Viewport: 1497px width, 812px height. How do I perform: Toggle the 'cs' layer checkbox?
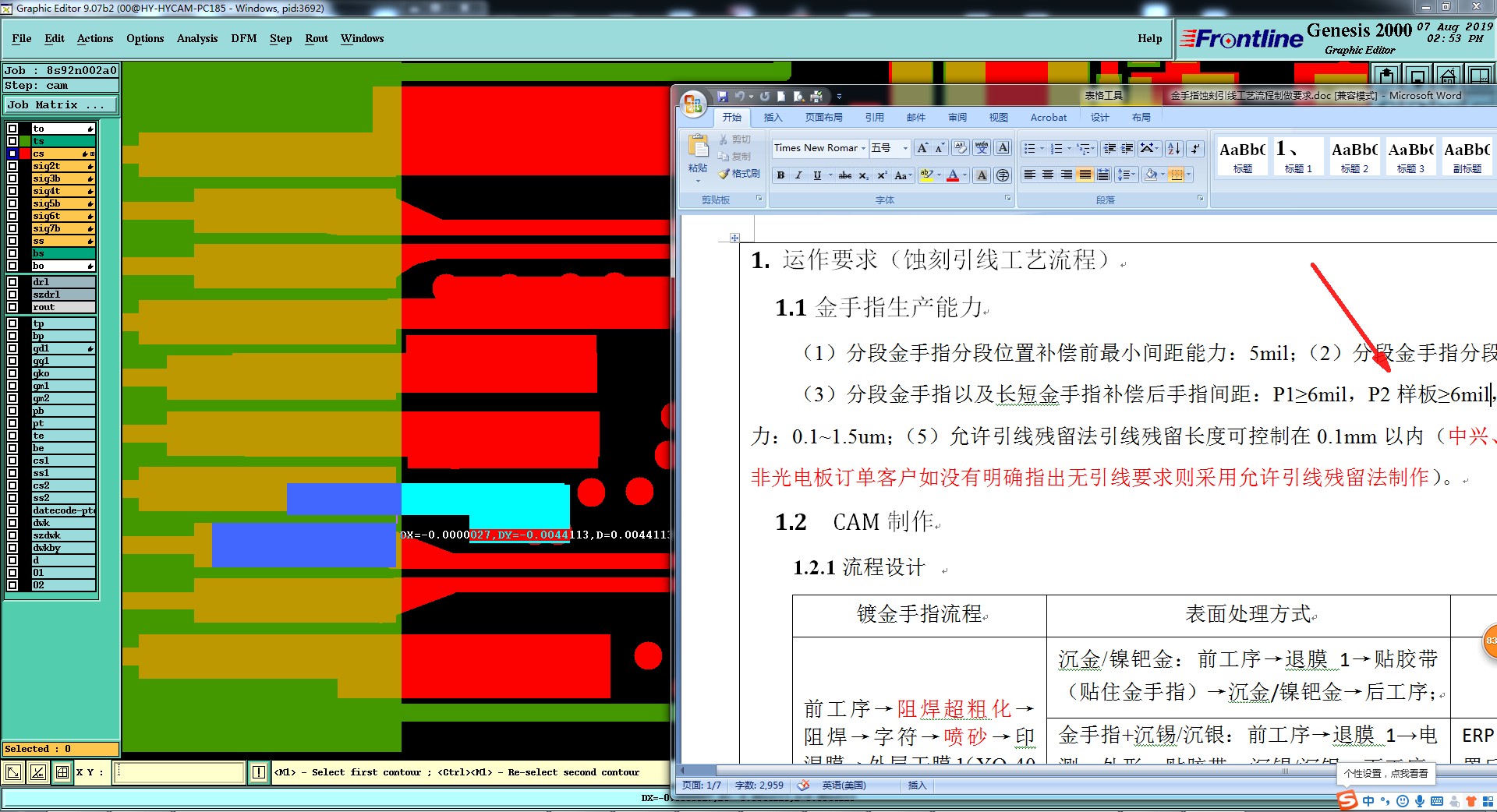(12, 154)
